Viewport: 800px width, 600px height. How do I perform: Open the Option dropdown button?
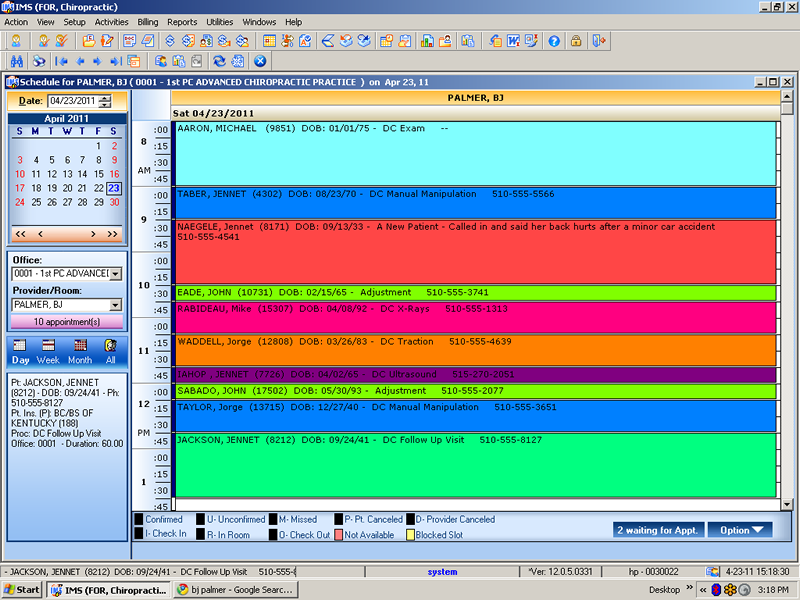click(741, 530)
